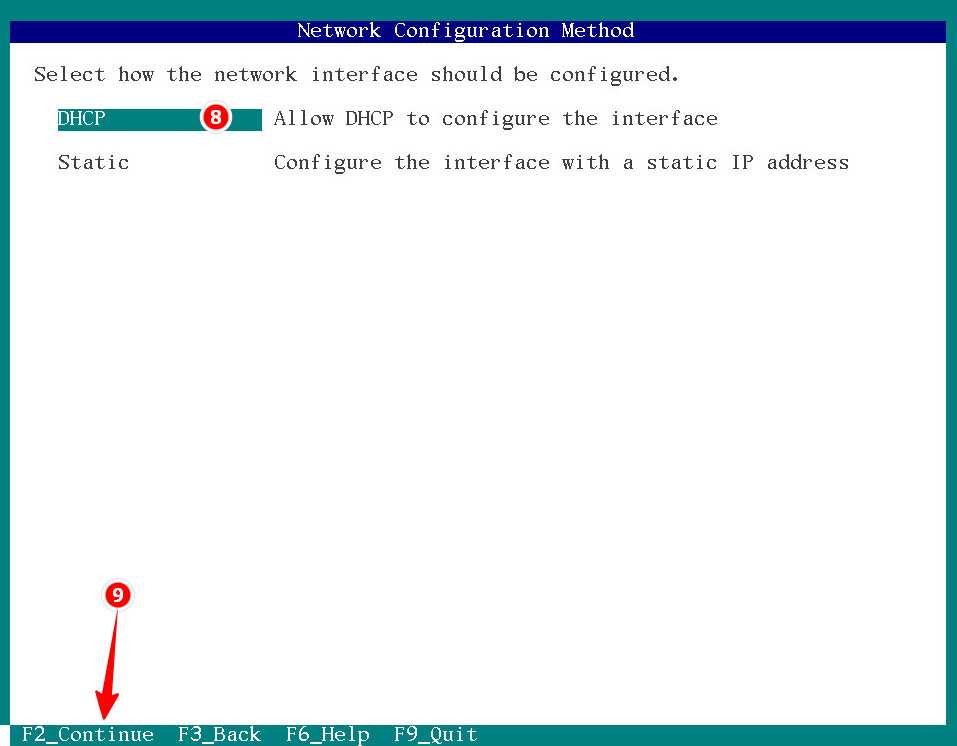The height and width of the screenshot is (746, 957).
Task: Click the Network Configuration Method title bar
Action: pyautogui.click(x=478, y=31)
